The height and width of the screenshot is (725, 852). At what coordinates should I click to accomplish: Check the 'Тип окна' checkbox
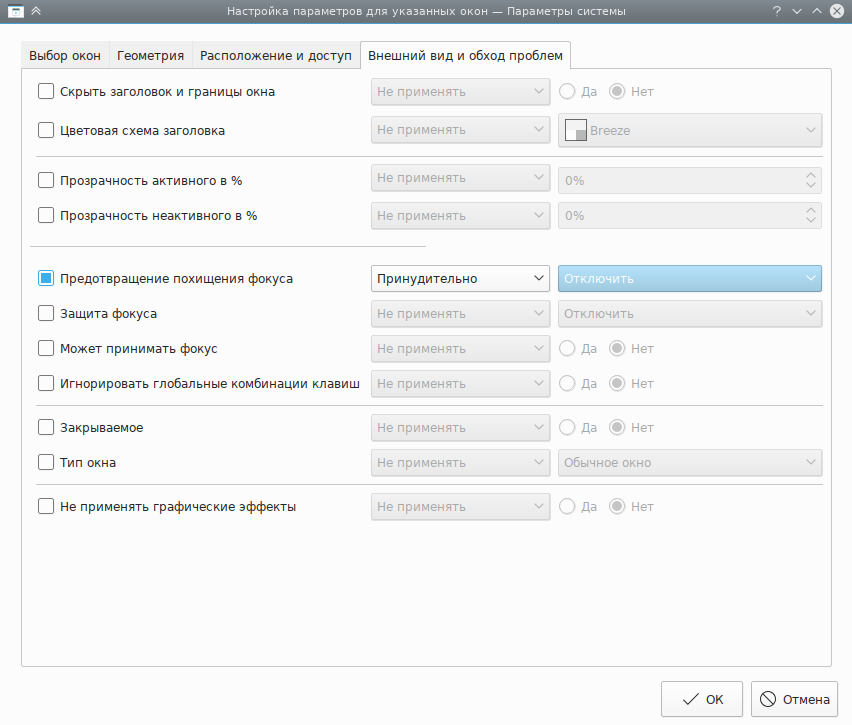pos(46,463)
